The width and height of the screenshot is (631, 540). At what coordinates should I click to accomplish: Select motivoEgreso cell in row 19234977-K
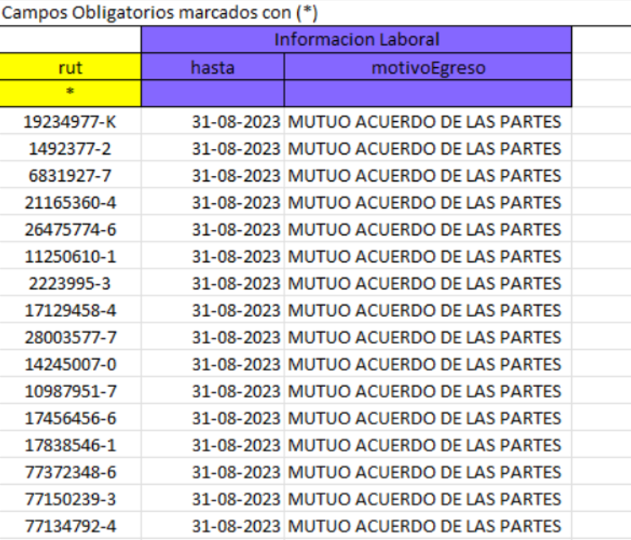[428, 121]
